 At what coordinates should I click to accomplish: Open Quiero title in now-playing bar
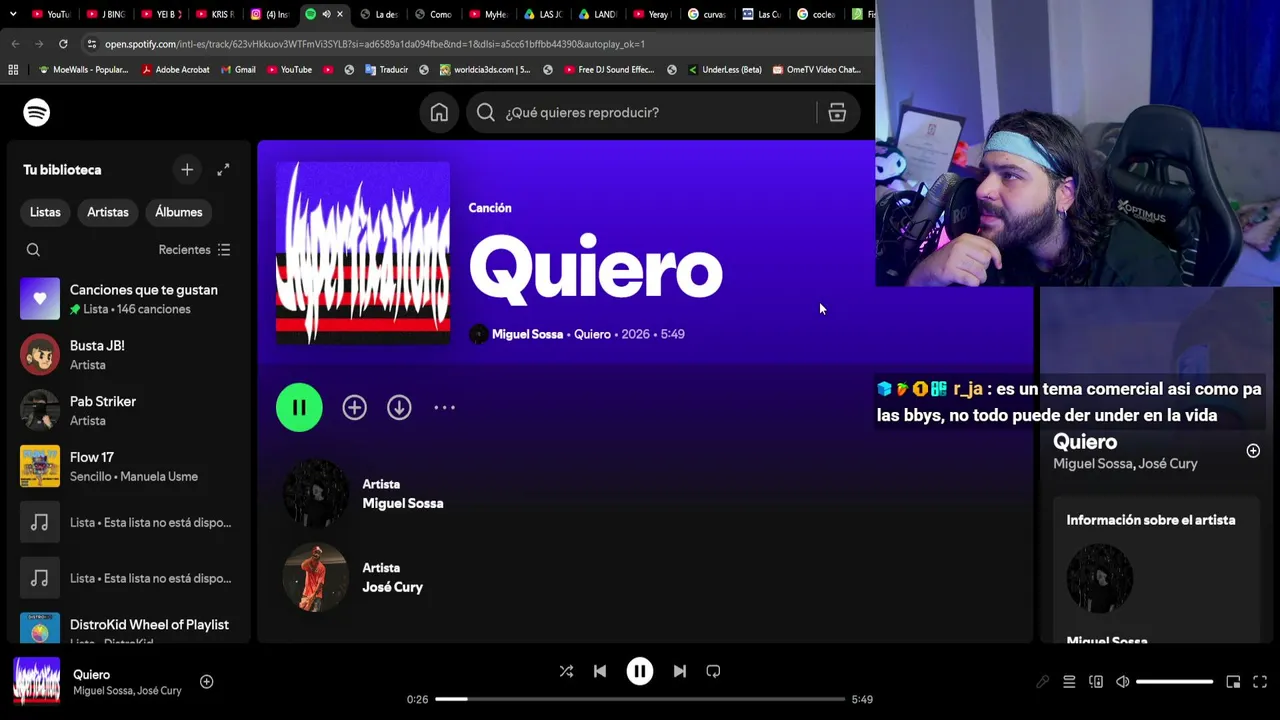pyautogui.click(x=92, y=675)
